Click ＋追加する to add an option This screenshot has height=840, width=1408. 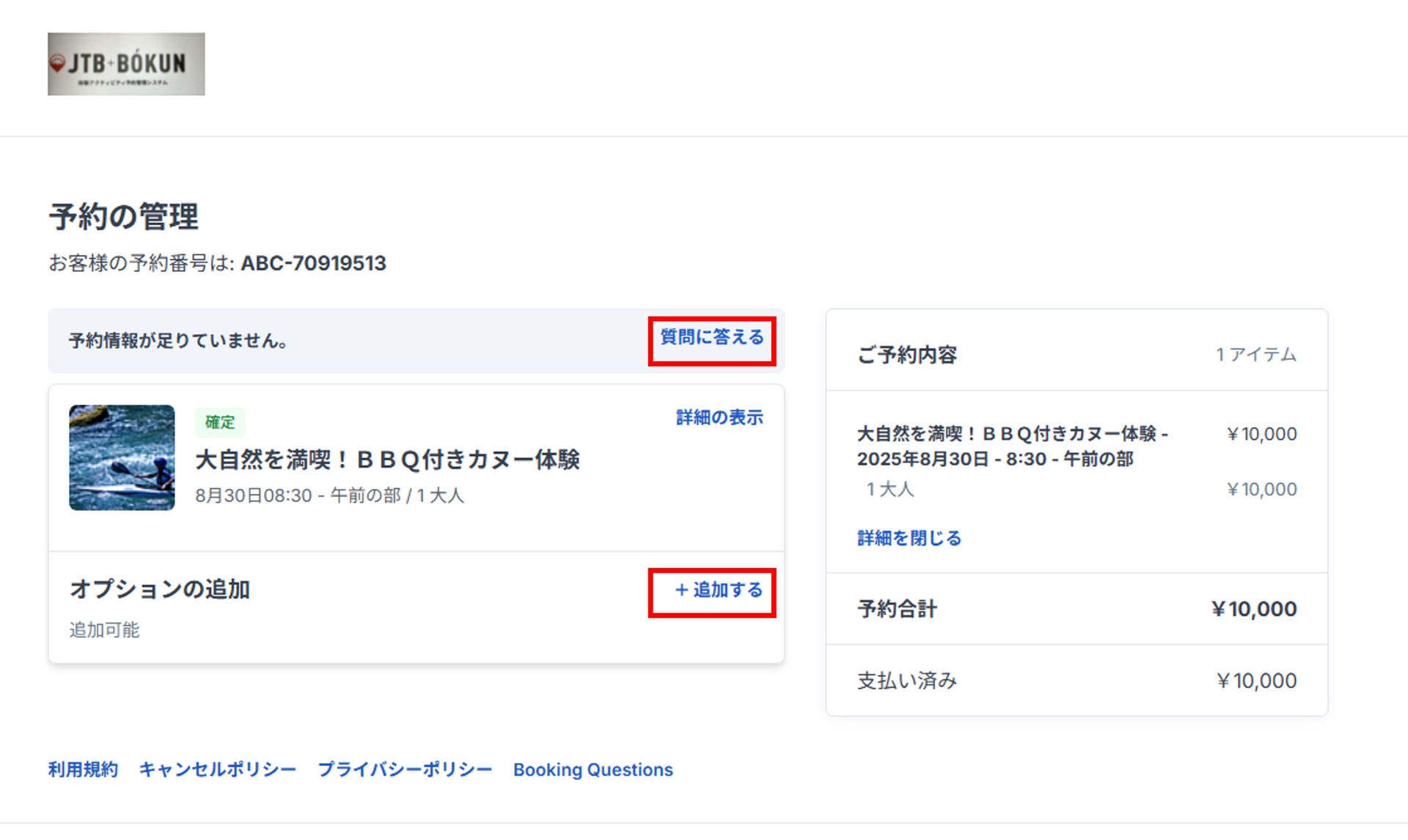[x=719, y=590]
